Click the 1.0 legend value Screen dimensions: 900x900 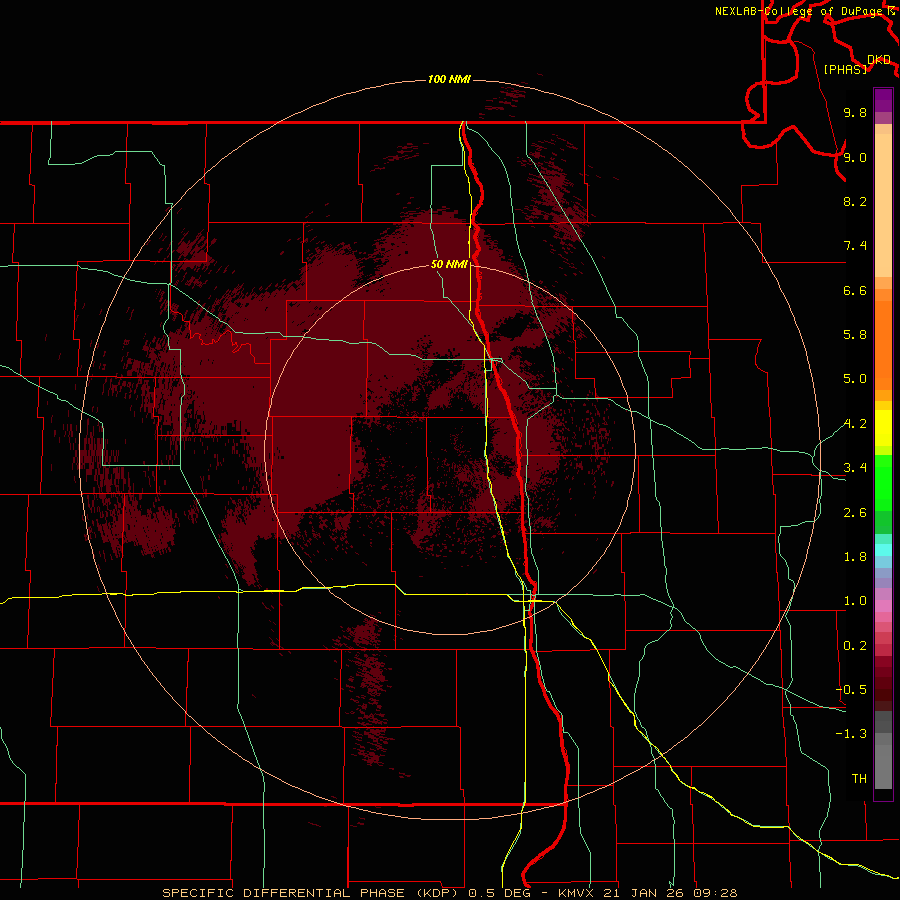point(855,601)
